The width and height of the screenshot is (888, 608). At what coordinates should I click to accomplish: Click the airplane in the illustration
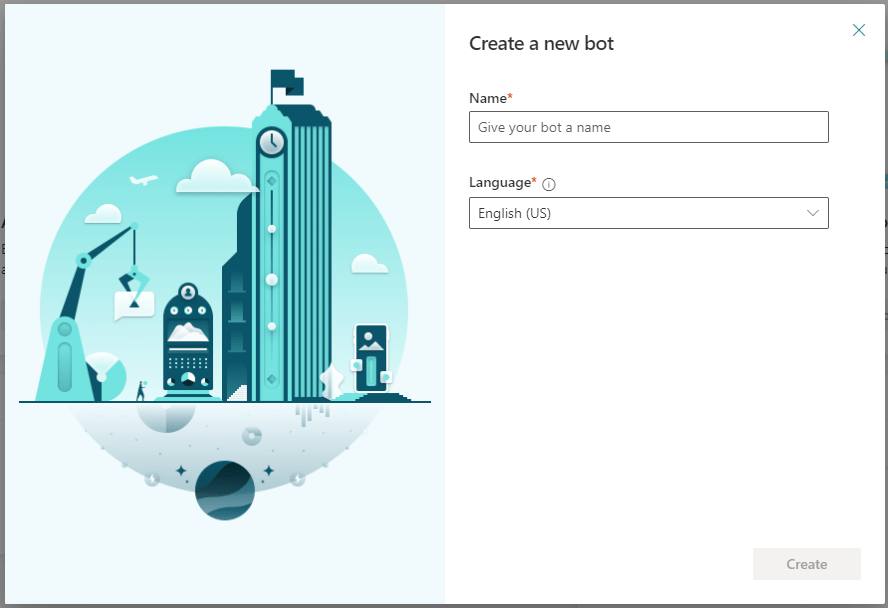point(144,181)
